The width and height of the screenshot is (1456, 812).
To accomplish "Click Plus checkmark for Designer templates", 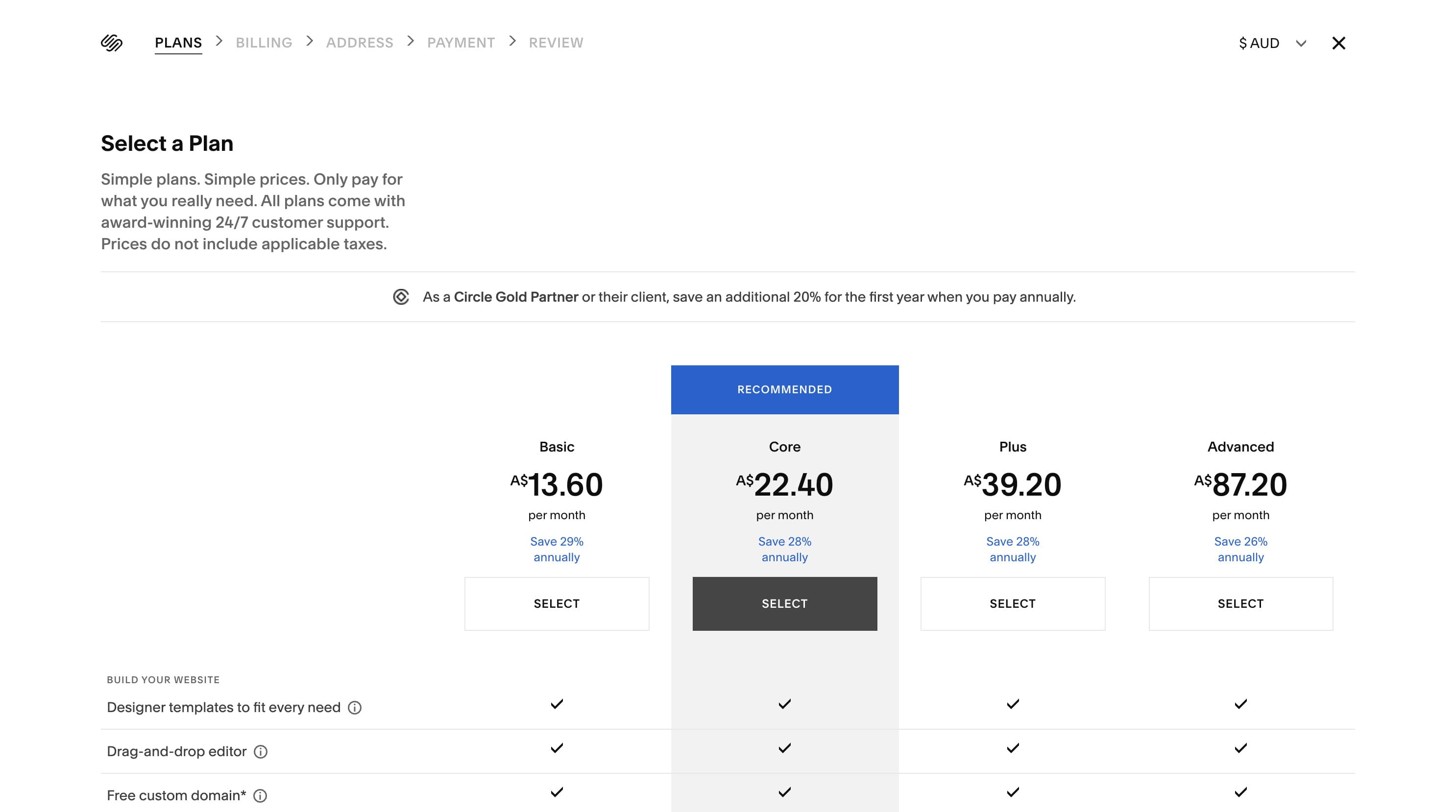I will coord(1012,704).
